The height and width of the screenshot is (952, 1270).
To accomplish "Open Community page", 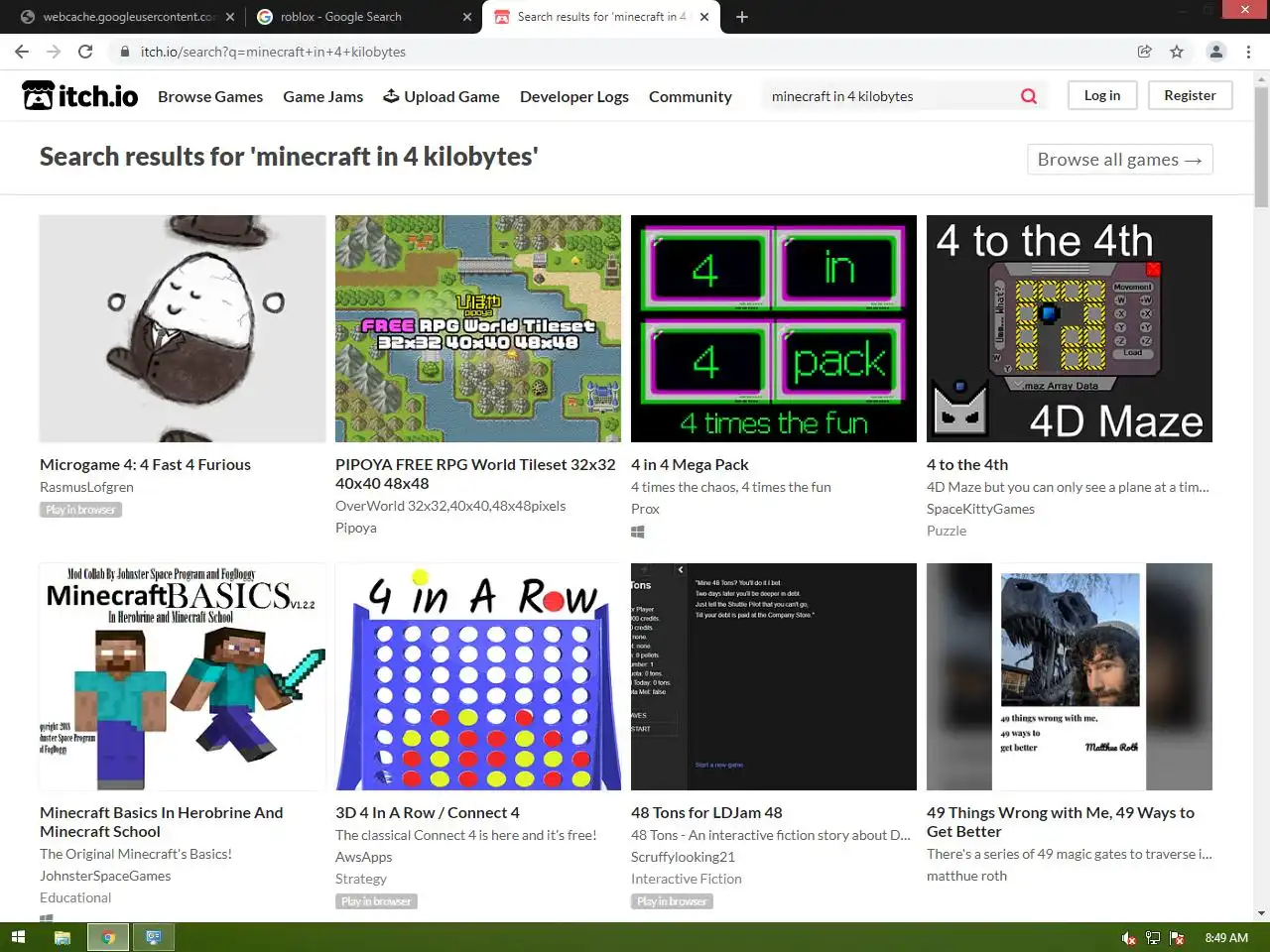I will 691,96.
